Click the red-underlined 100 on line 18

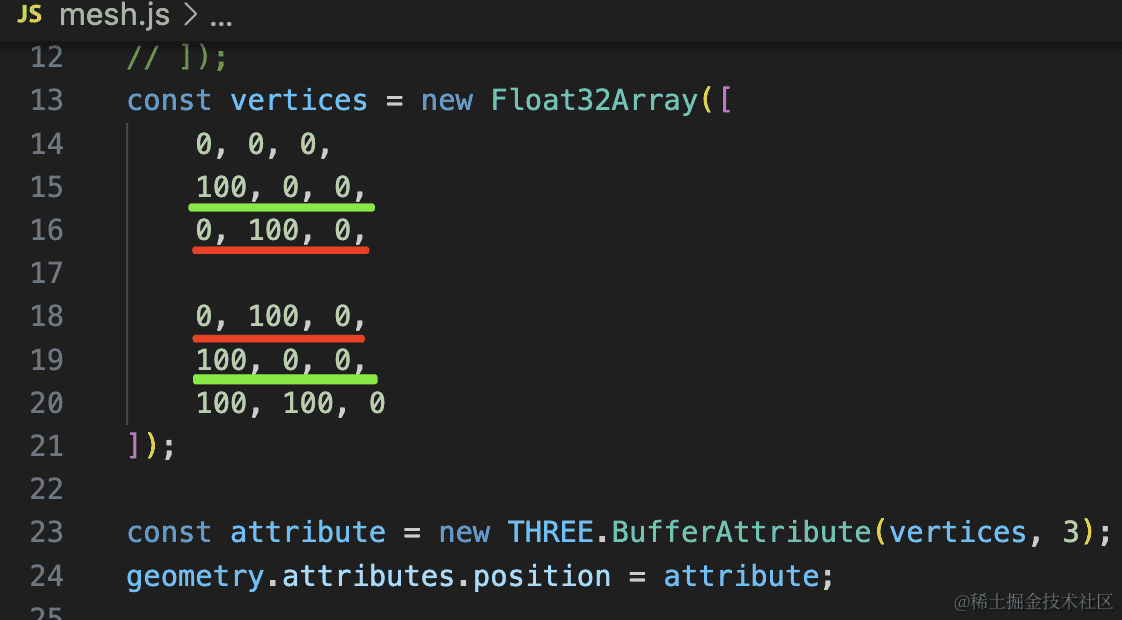pos(273,316)
